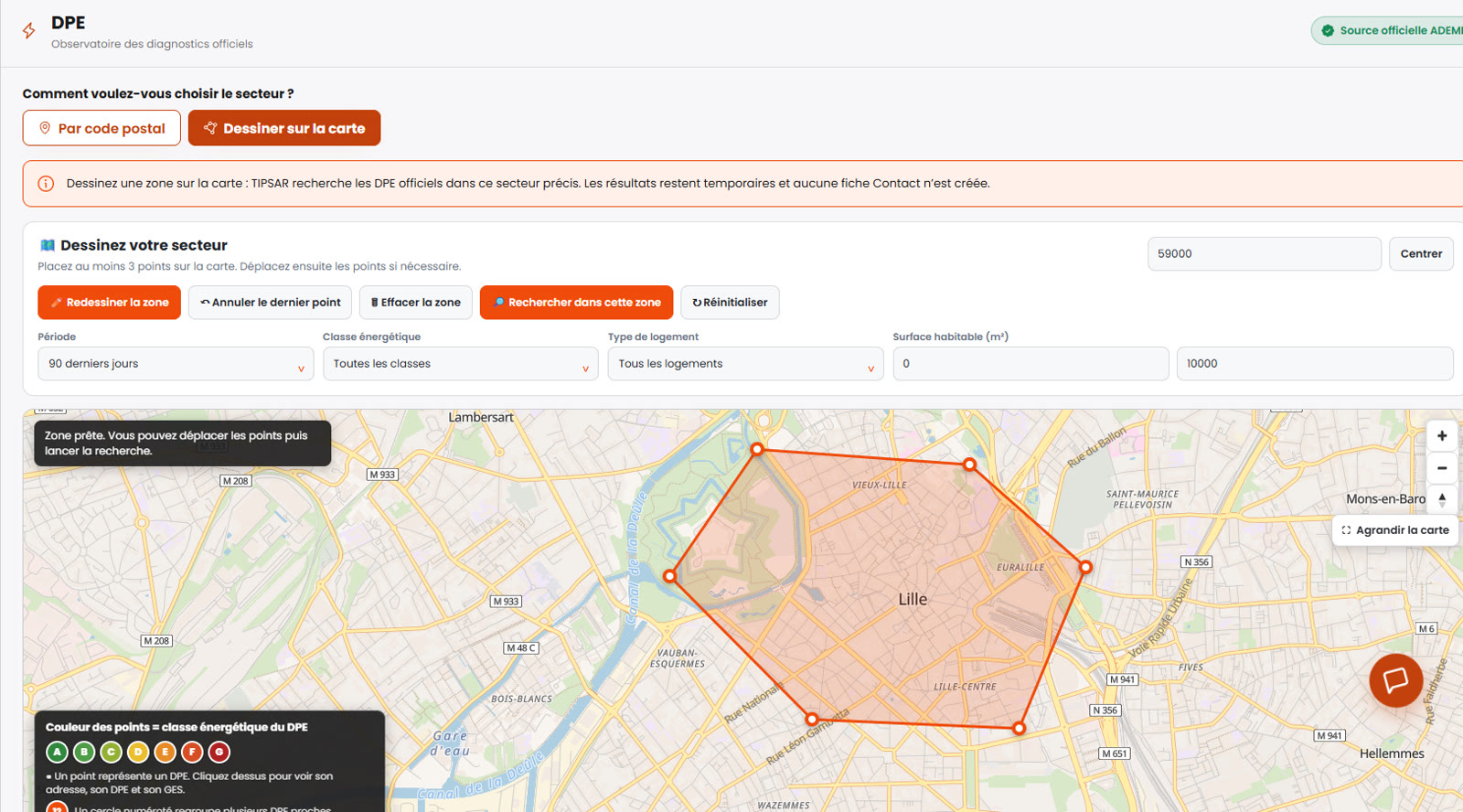Screen dimensions: 1463x812
Task: Click the DPE lightning bolt logo
Action: pyautogui.click(x=29, y=30)
